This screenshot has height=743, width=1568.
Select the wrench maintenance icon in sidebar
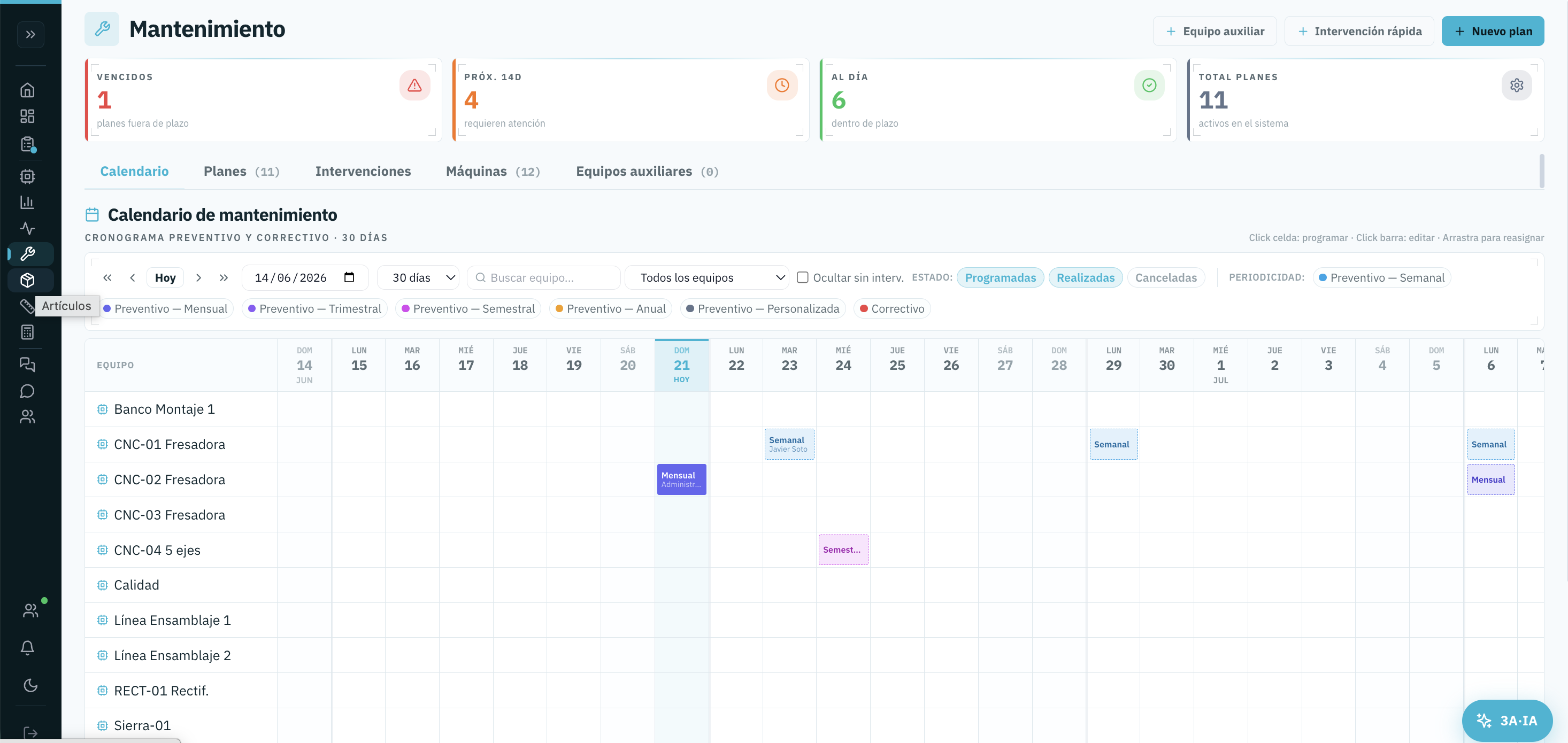pyautogui.click(x=27, y=254)
